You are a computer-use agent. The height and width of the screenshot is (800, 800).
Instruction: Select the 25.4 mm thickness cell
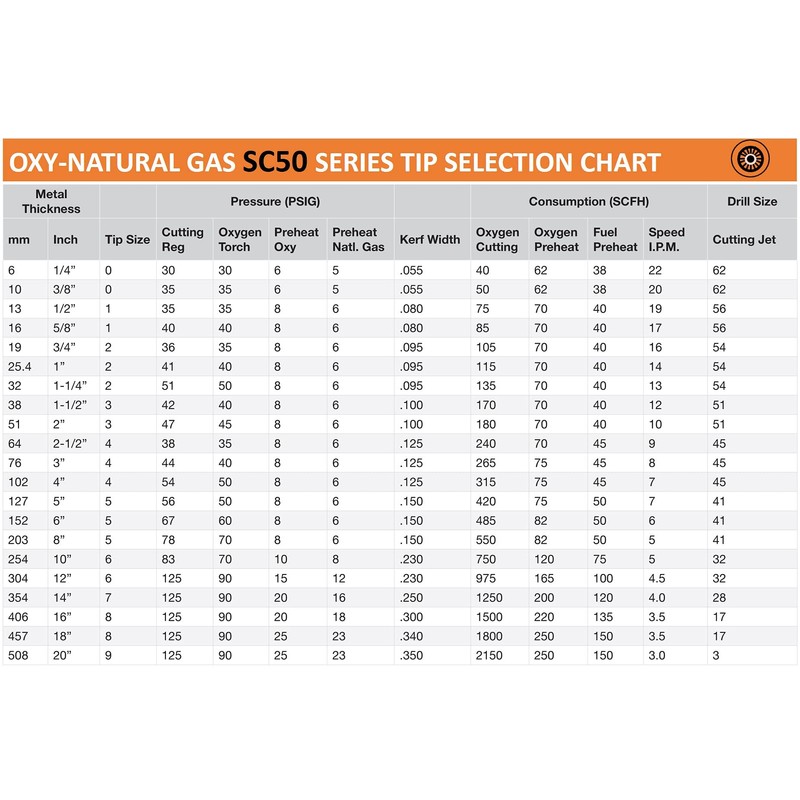19,365
